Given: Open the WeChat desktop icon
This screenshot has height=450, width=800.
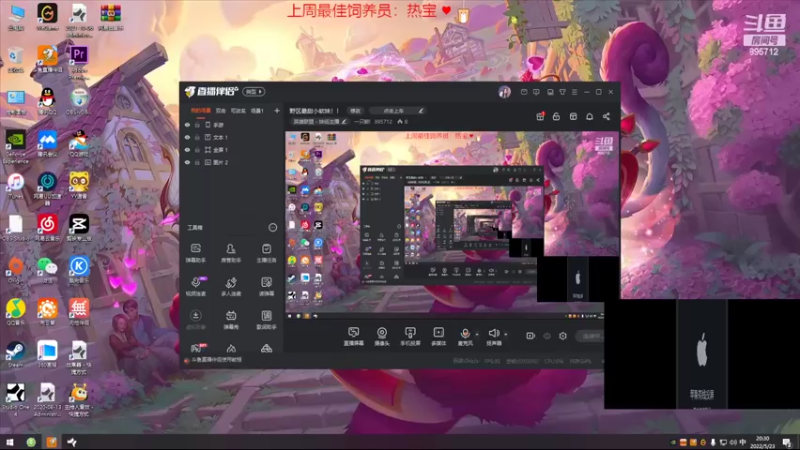Looking at the screenshot, I should [x=47, y=269].
